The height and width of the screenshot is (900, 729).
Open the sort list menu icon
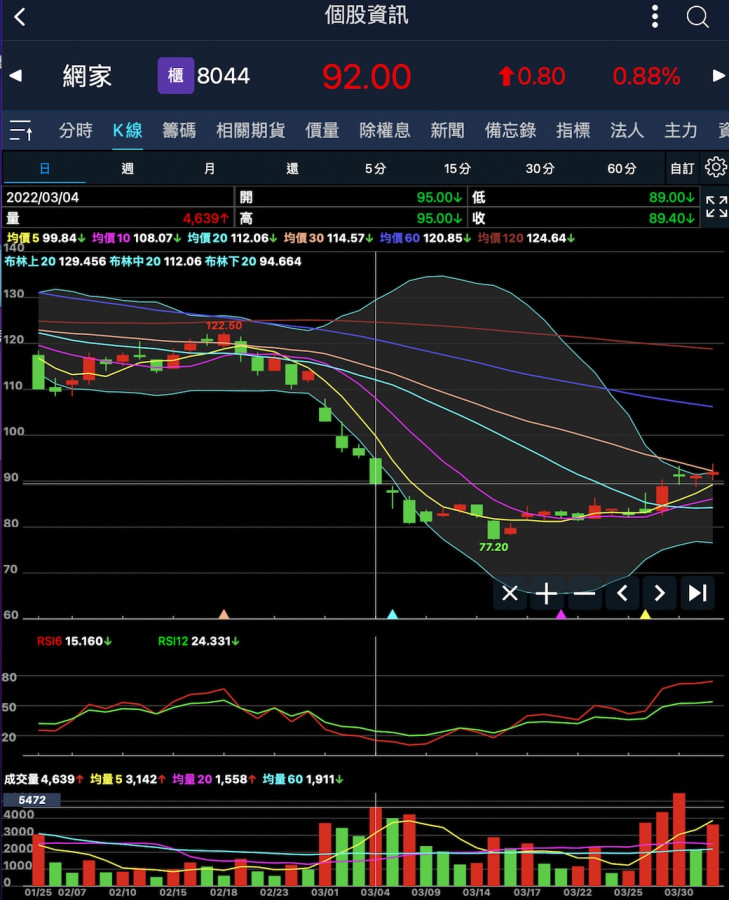pyautogui.click(x=21, y=130)
